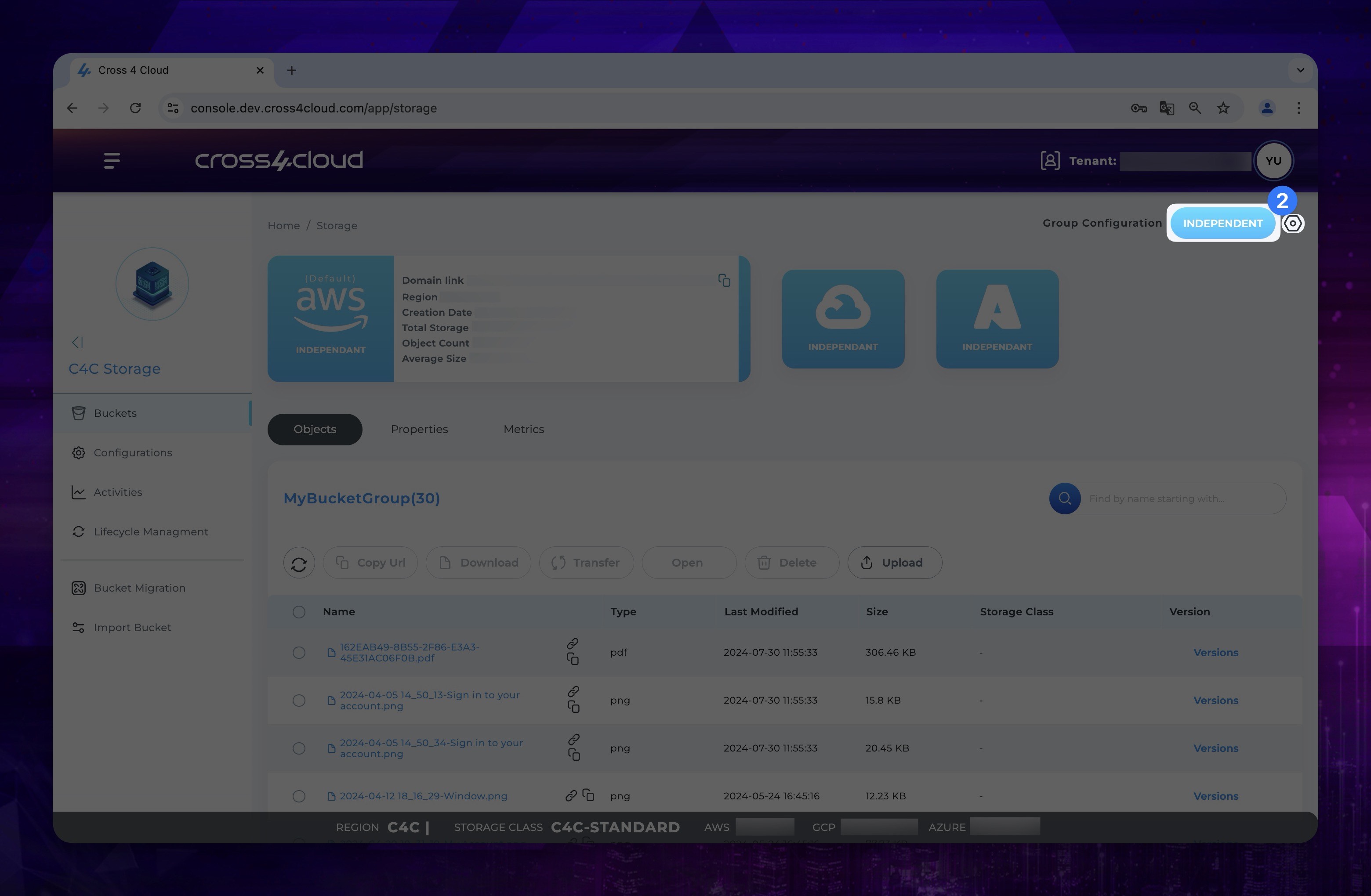This screenshot has height=896, width=1371.
Task: Open Versions for the 15.8 KB row
Action: click(1215, 701)
